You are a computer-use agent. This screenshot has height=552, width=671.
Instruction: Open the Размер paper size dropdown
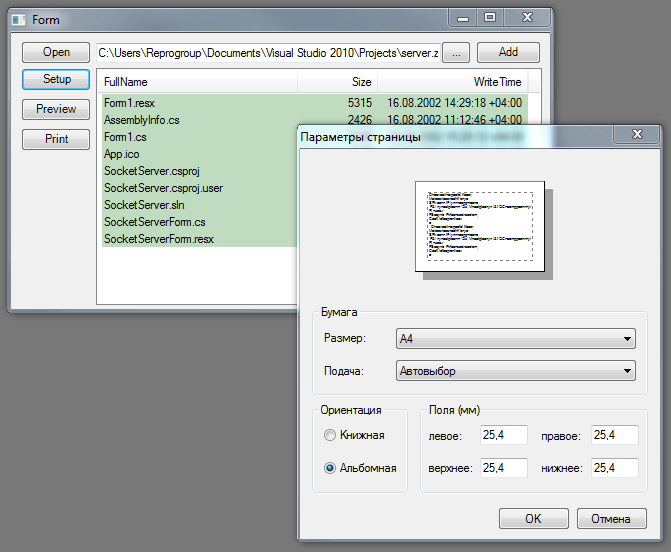point(515,339)
